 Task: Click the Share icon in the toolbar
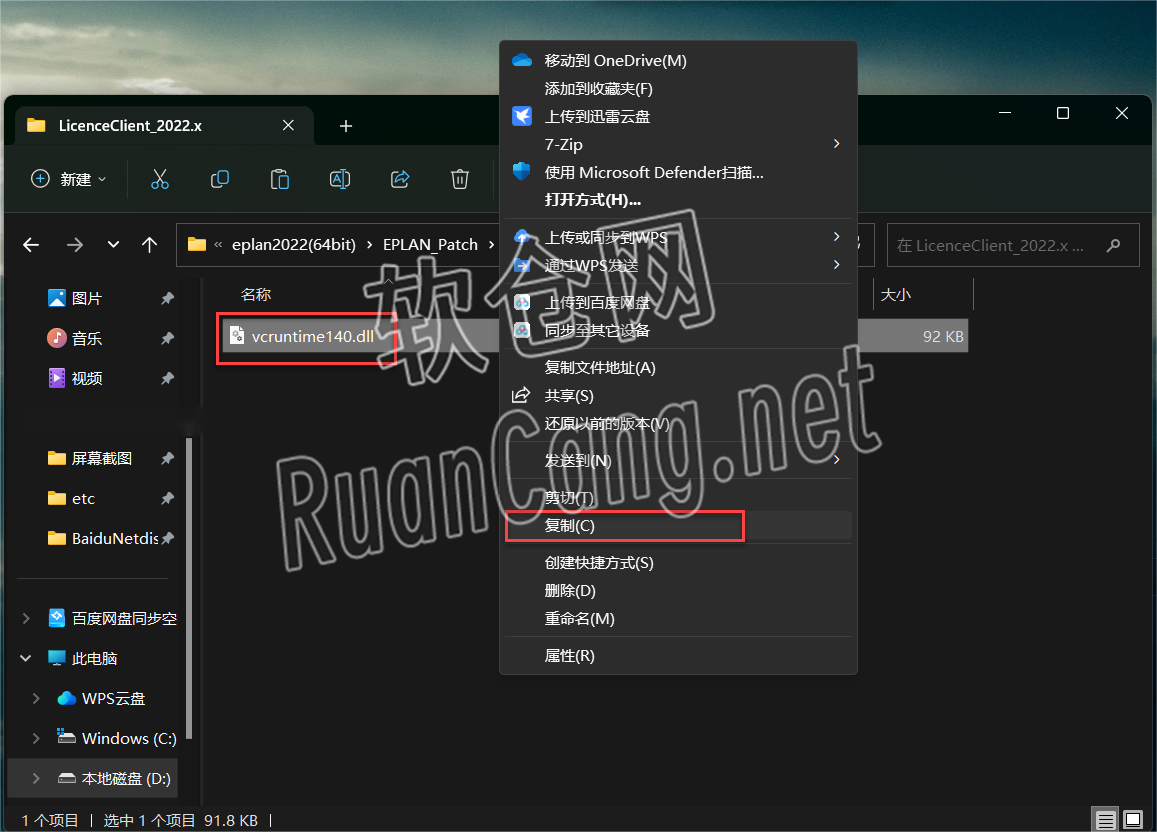399,179
